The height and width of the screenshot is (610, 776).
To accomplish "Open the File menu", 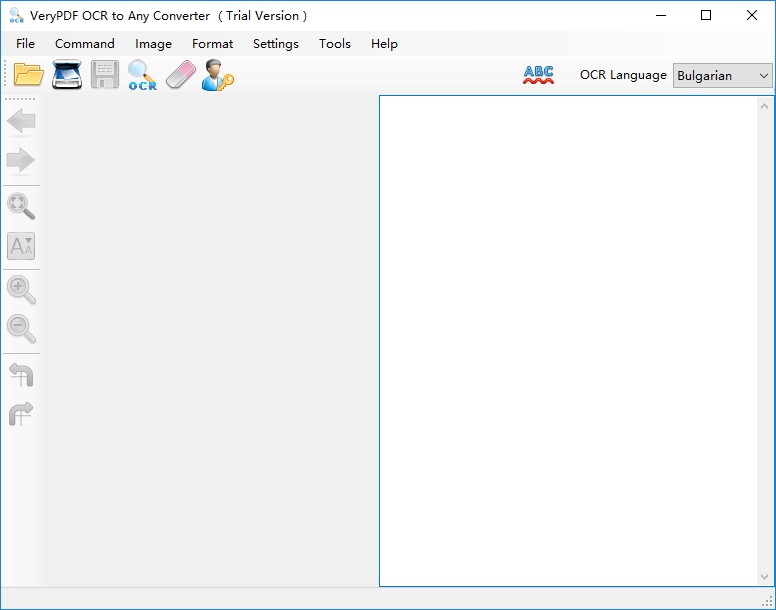I will coord(25,44).
